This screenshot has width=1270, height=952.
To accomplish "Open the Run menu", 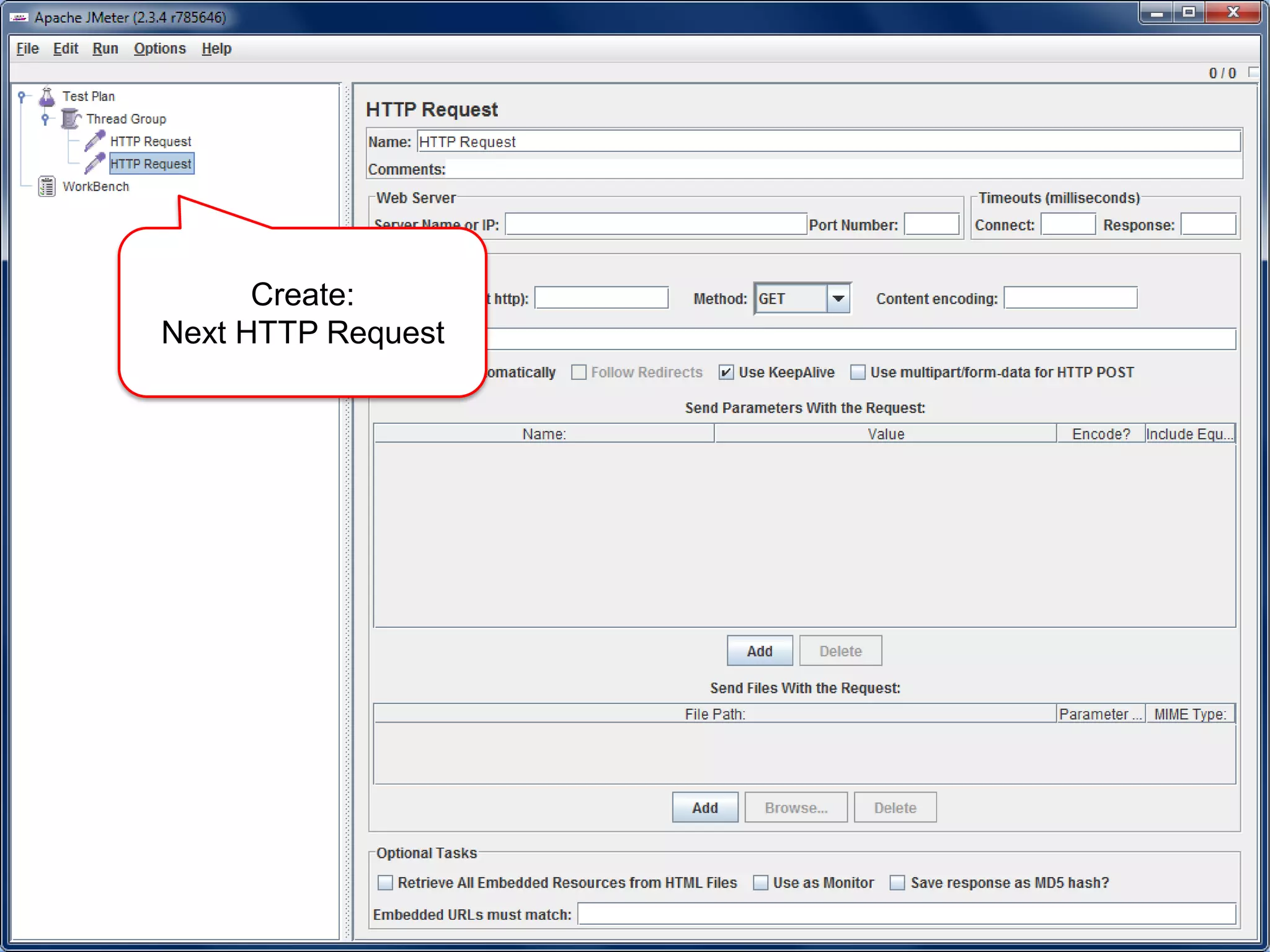I will (x=105, y=48).
